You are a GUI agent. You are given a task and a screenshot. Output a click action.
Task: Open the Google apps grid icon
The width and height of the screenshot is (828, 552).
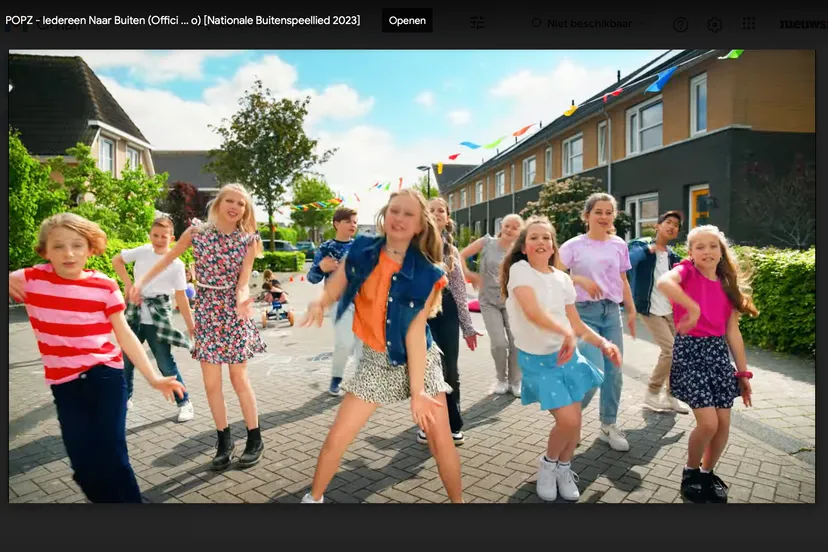749,23
